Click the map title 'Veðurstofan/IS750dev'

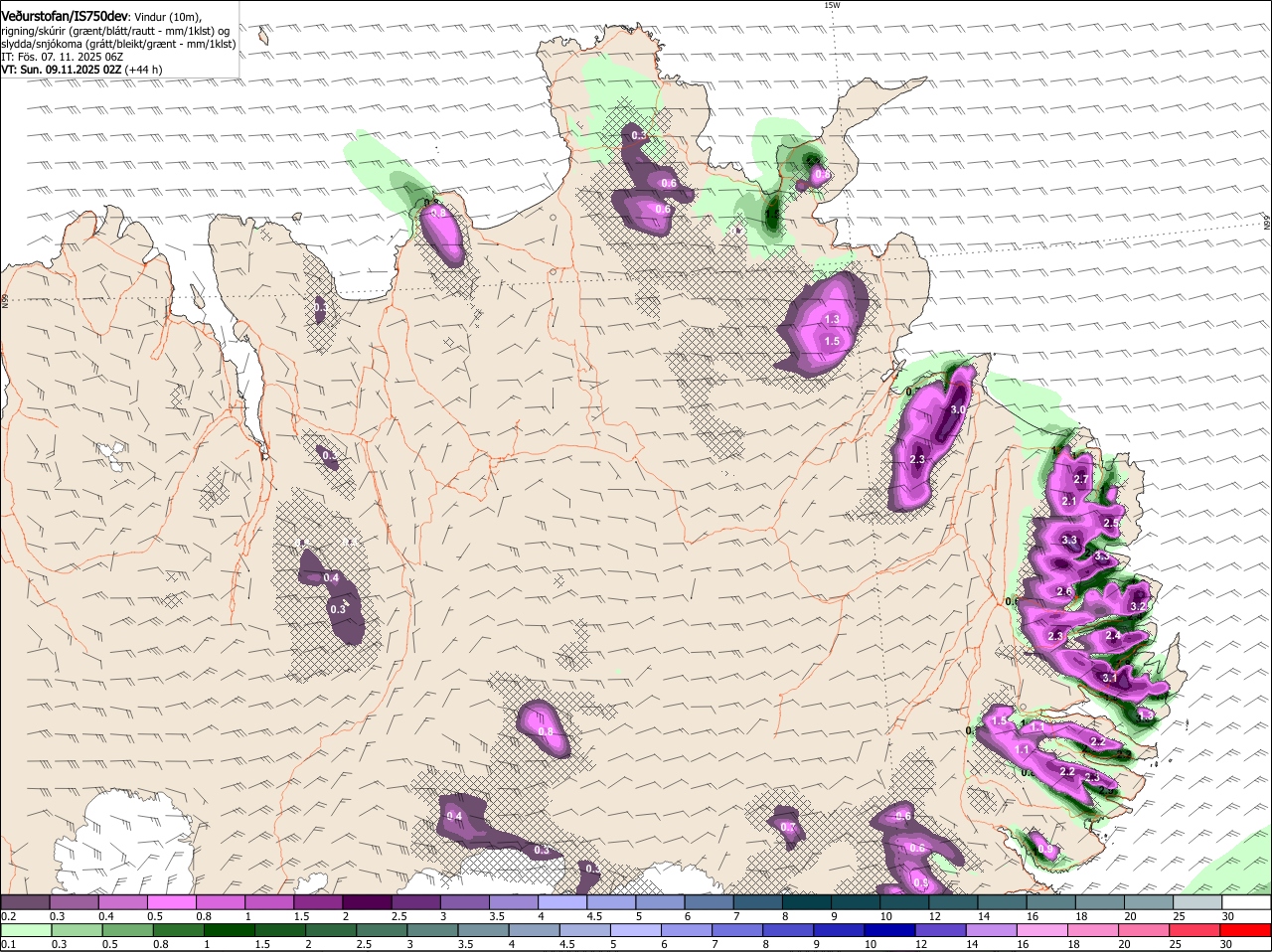pyautogui.click(x=65, y=17)
